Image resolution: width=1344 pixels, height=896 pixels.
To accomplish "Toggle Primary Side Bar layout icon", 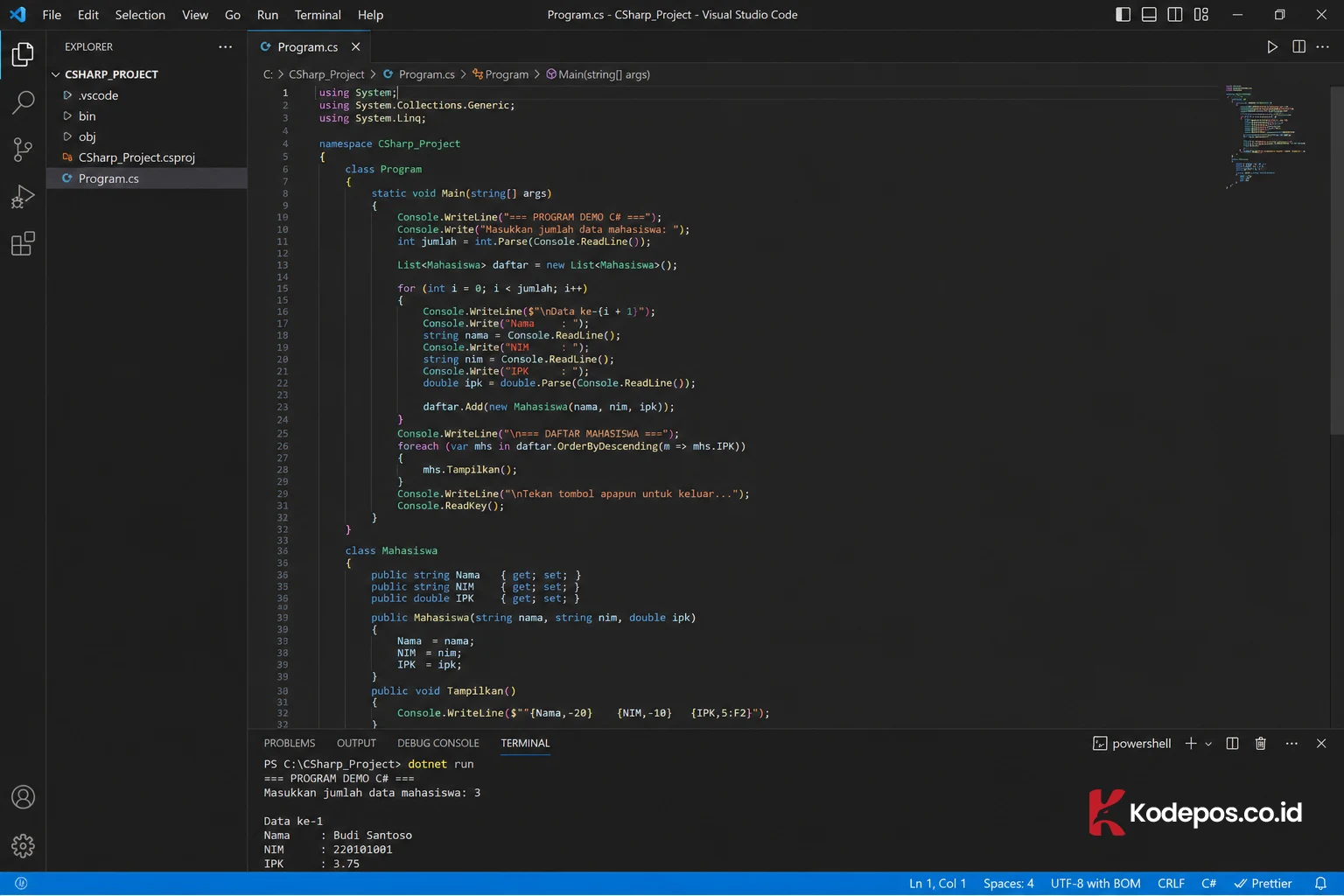I will click(1123, 15).
